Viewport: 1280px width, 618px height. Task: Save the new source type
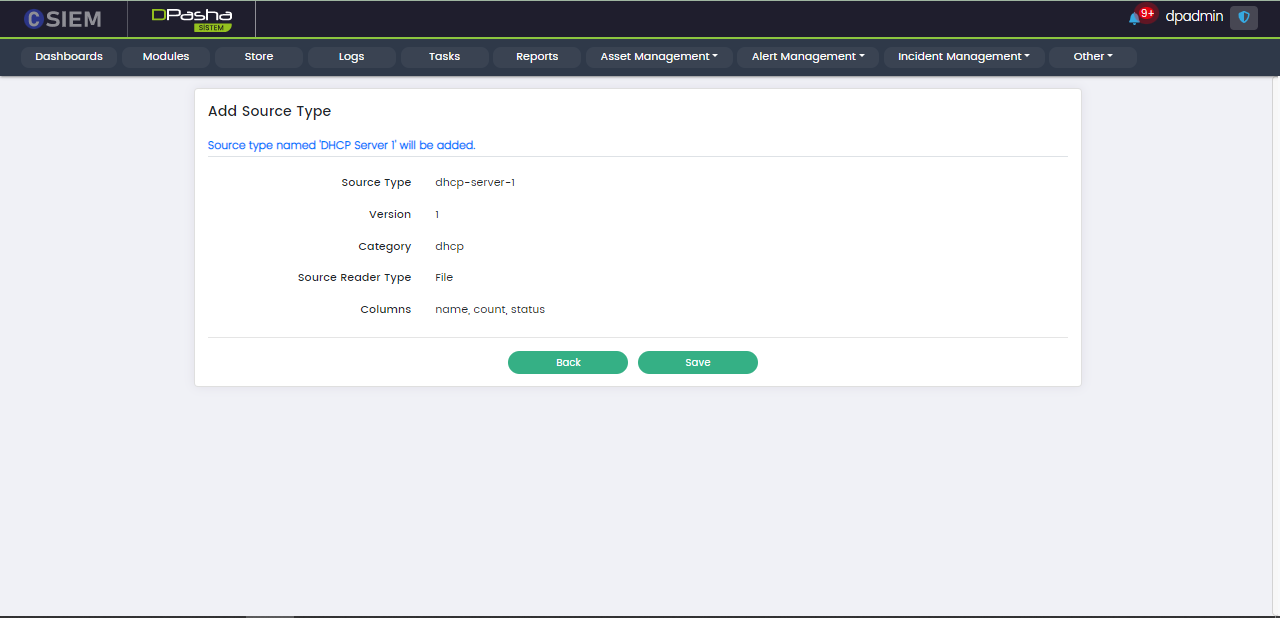pos(698,362)
